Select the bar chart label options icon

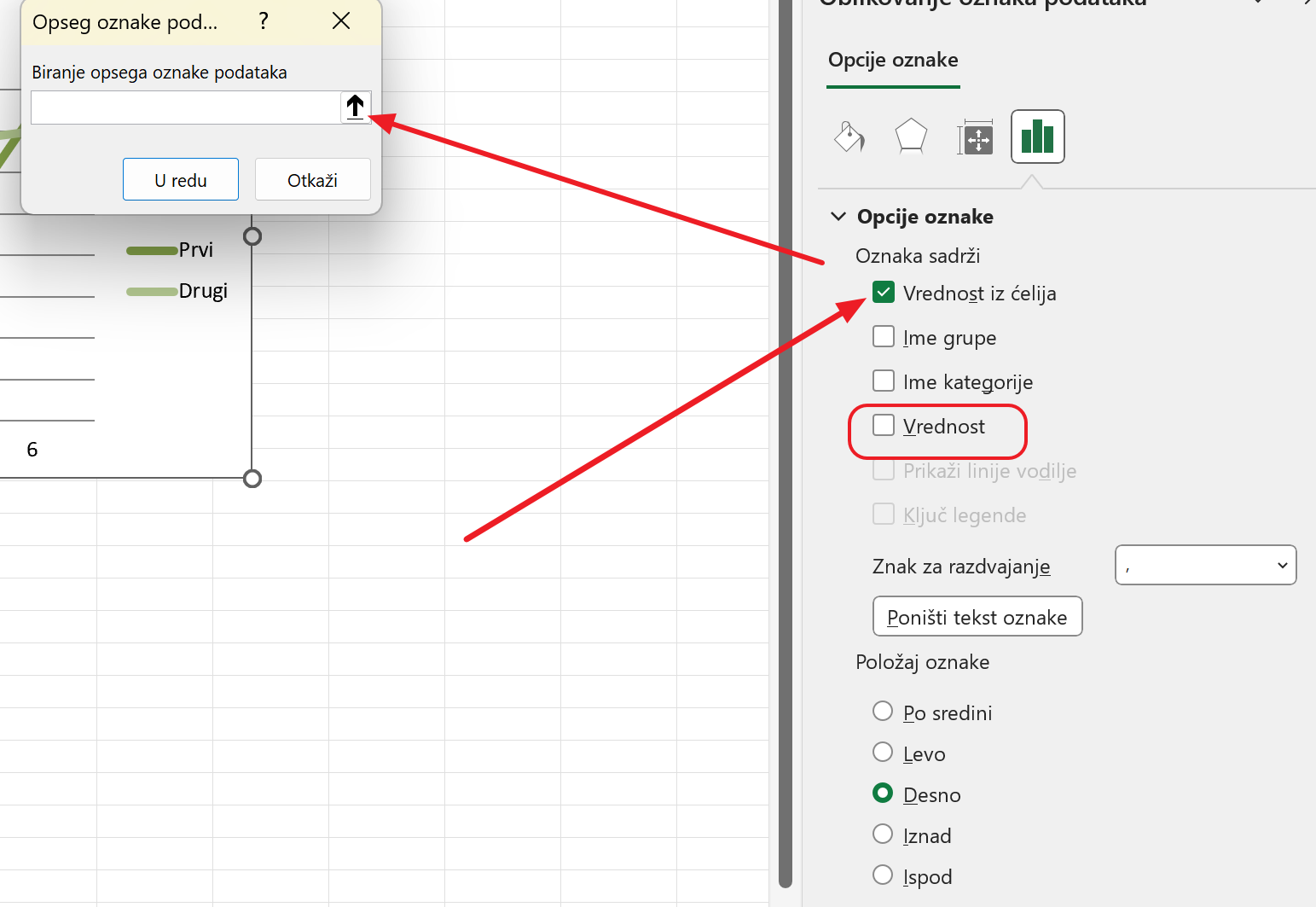pyautogui.click(x=1037, y=137)
